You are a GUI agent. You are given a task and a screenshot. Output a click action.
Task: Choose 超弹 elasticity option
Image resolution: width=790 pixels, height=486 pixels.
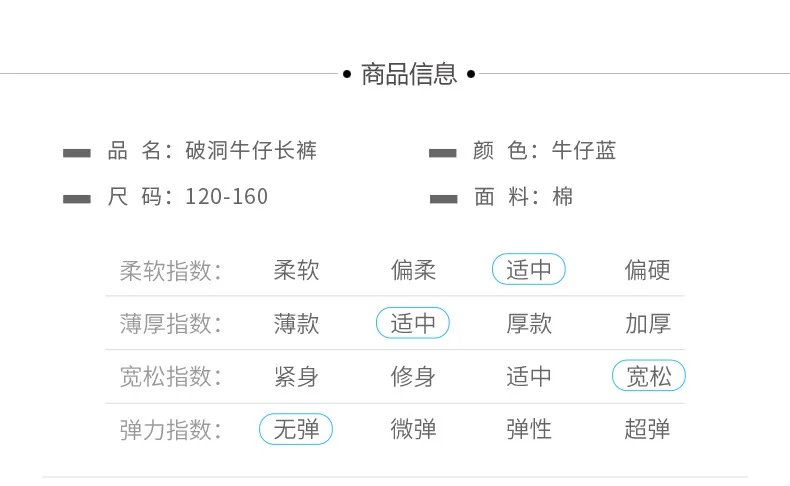[647, 429]
